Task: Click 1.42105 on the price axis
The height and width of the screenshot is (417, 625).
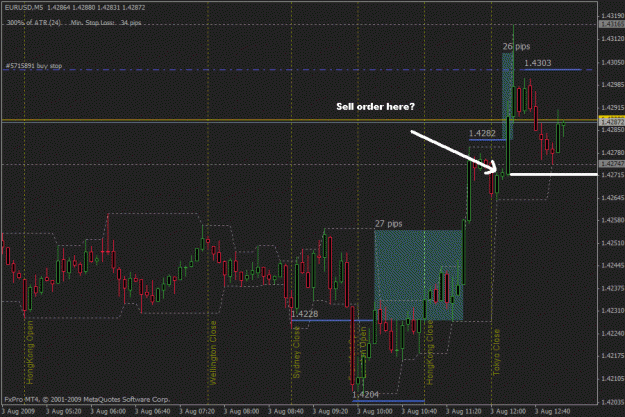Action: (613, 378)
